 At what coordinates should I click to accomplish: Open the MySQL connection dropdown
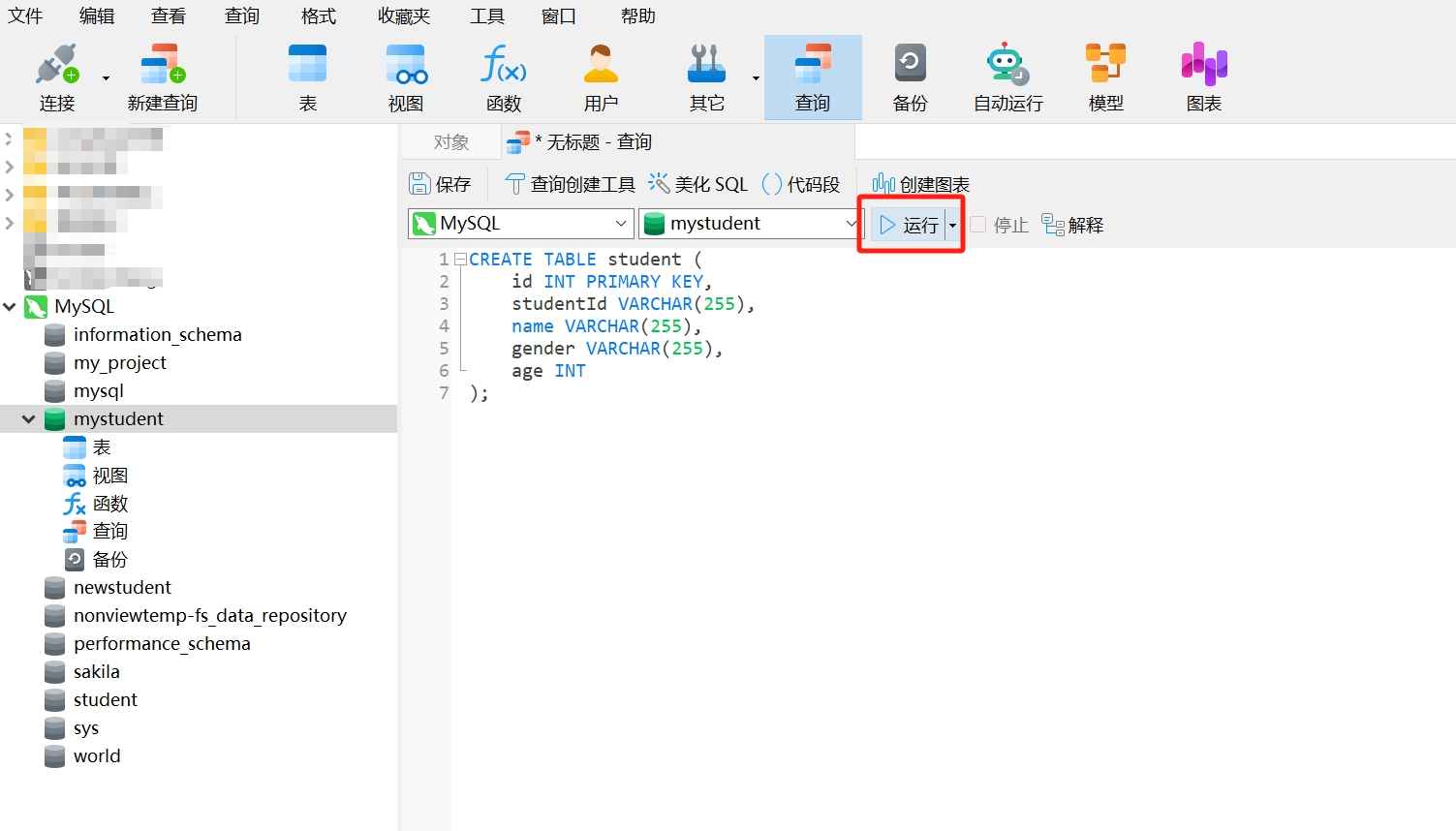click(620, 224)
